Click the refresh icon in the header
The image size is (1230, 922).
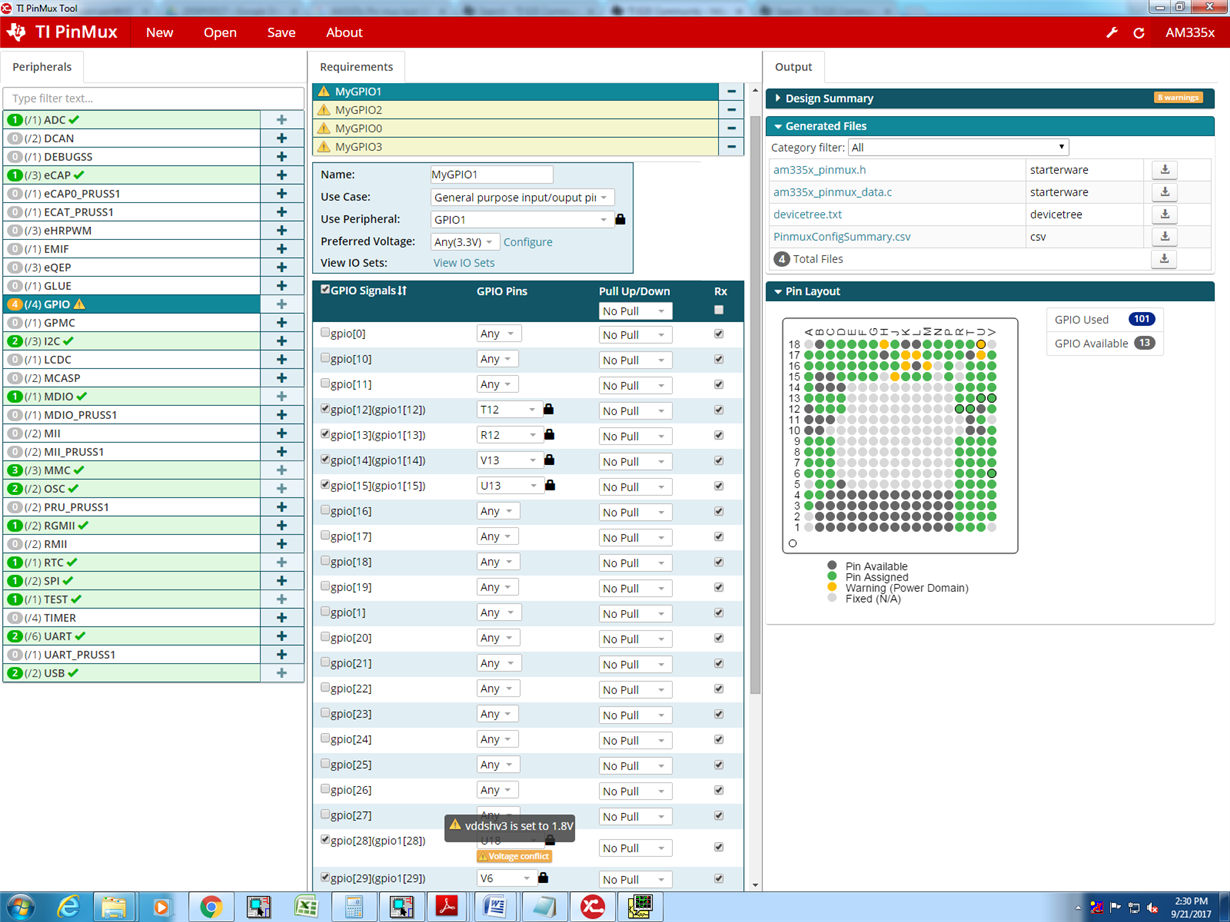pos(1139,33)
